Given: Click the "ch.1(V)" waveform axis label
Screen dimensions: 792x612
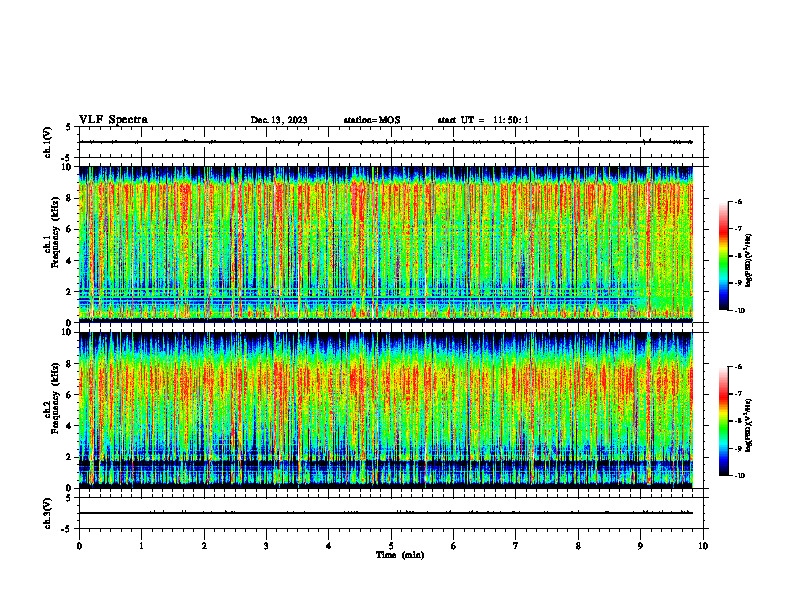Looking at the screenshot, I should pyautogui.click(x=48, y=142).
